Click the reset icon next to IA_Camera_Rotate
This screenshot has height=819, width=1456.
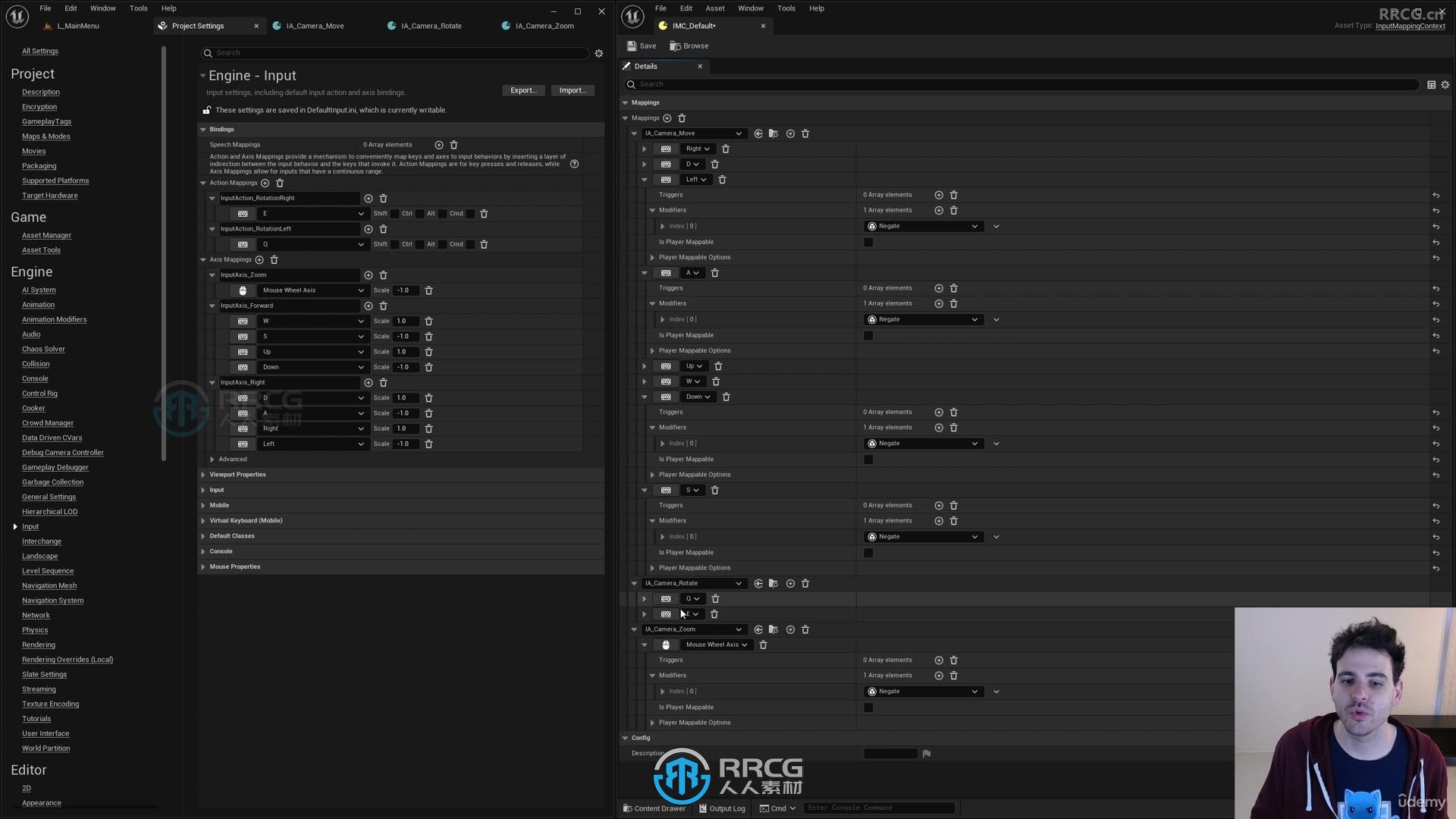click(x=758, y=583)
